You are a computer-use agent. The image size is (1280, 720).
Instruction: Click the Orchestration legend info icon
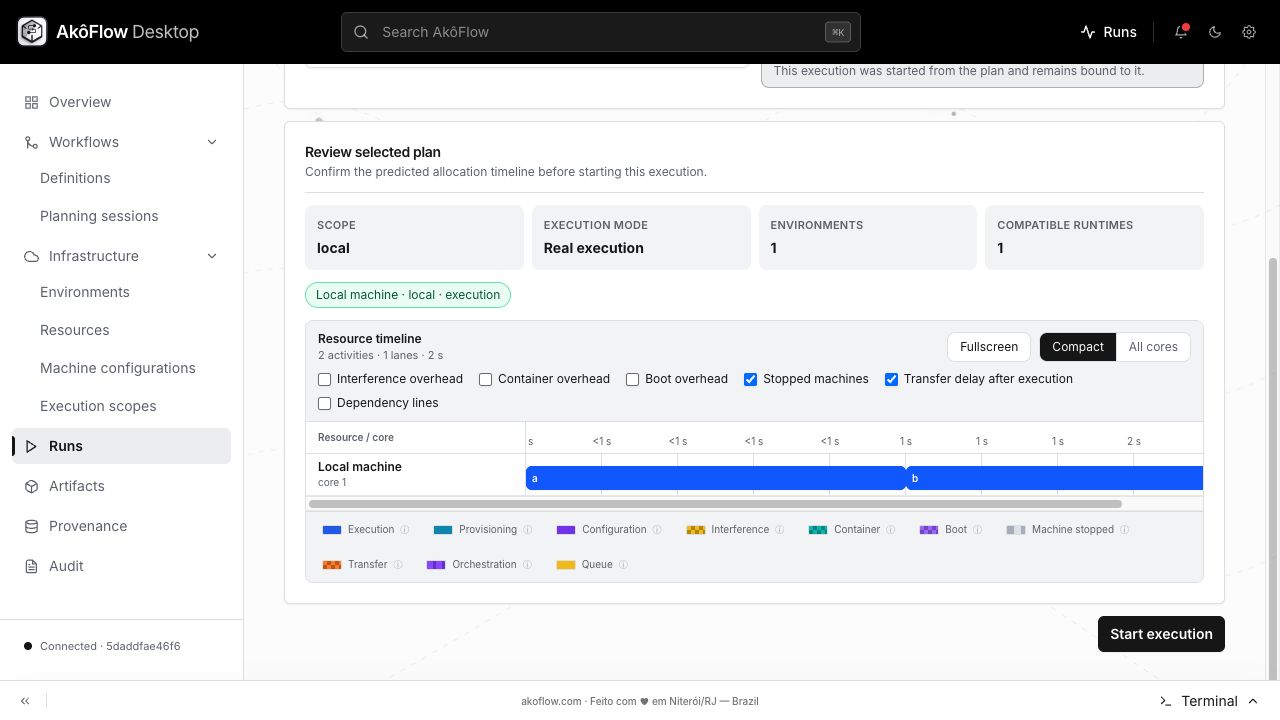(527, 565)
